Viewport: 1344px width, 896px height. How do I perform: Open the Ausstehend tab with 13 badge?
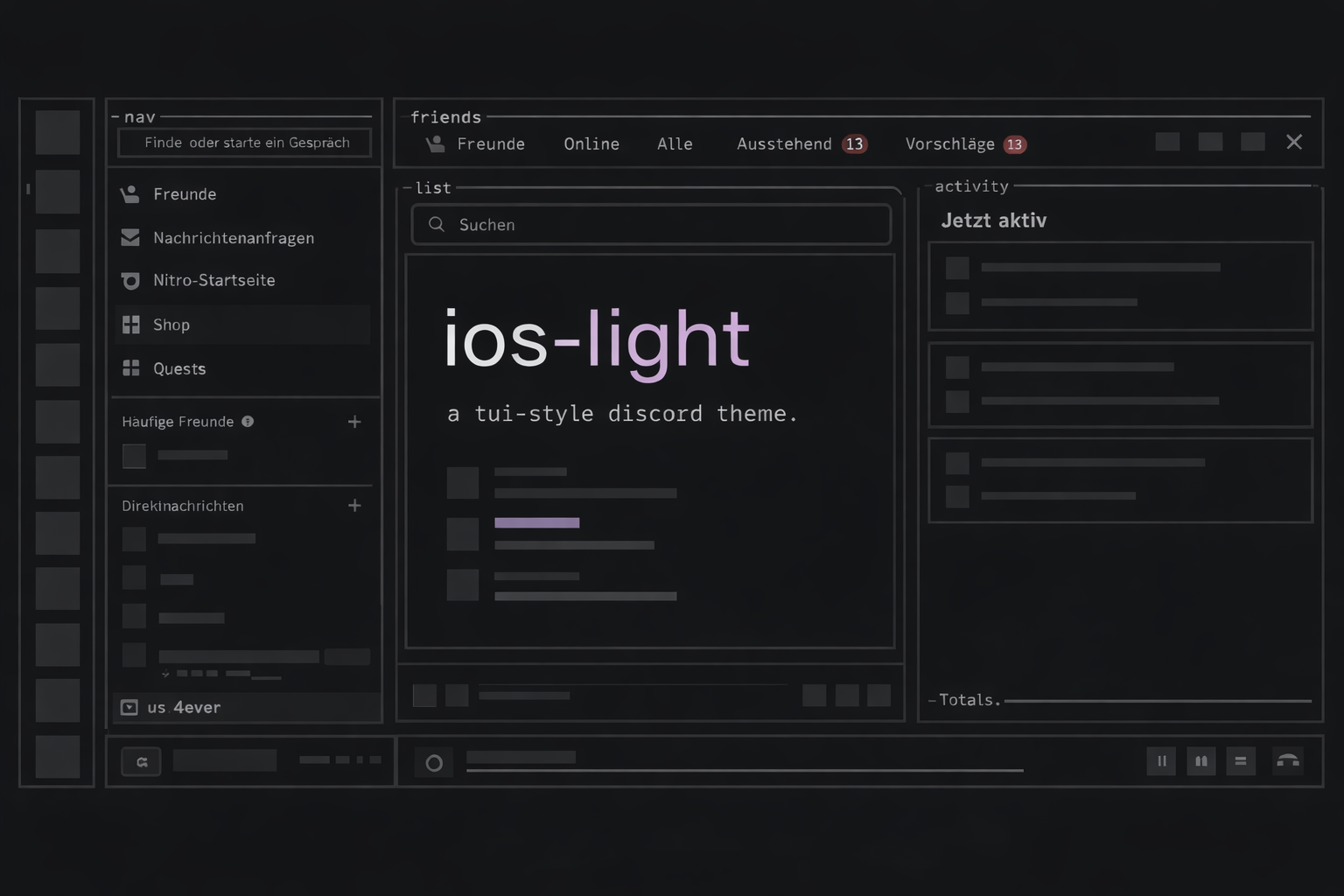coord(801,144)
